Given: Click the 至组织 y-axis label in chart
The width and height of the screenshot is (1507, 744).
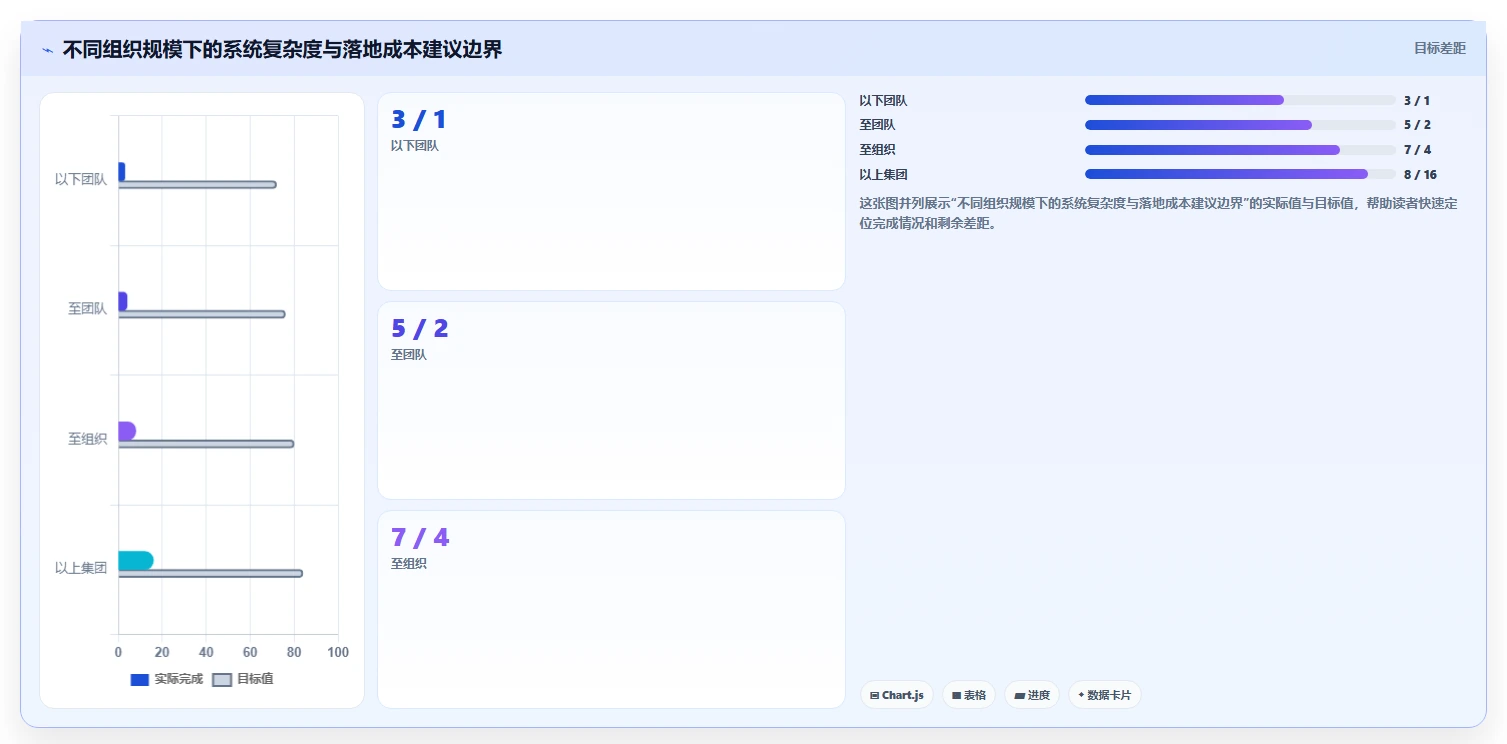Looking at the screenshot, I should coord(88,438).
